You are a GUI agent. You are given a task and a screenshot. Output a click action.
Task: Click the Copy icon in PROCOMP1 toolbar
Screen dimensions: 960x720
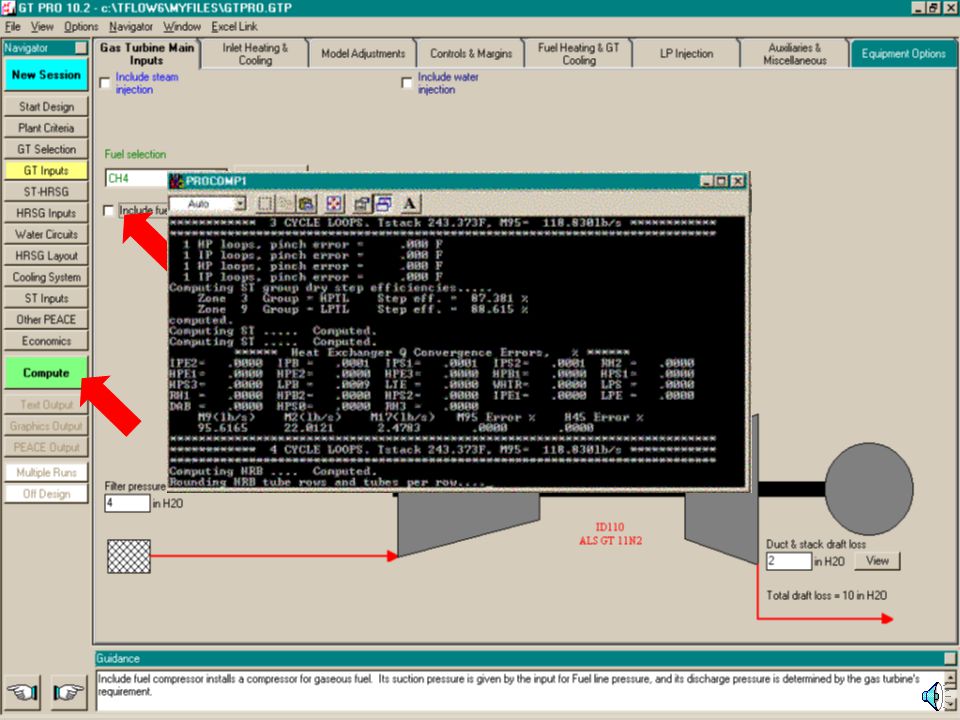coord(285,204)
